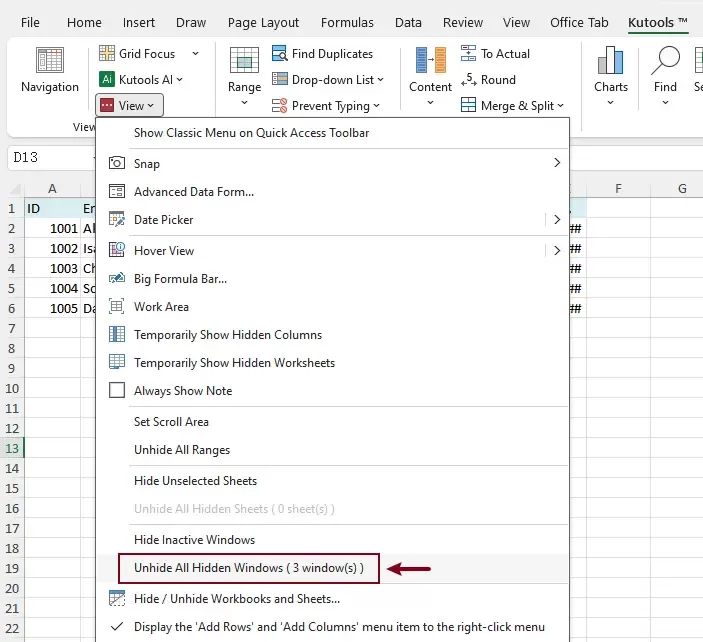Expand the Prevent Typing chevron

(377, 106)
